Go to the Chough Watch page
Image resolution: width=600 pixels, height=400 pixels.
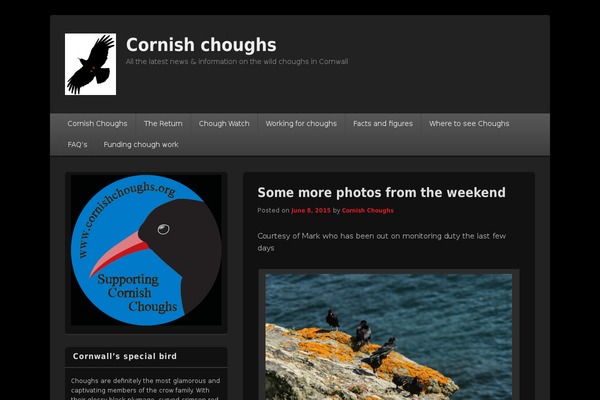(224, 124)
